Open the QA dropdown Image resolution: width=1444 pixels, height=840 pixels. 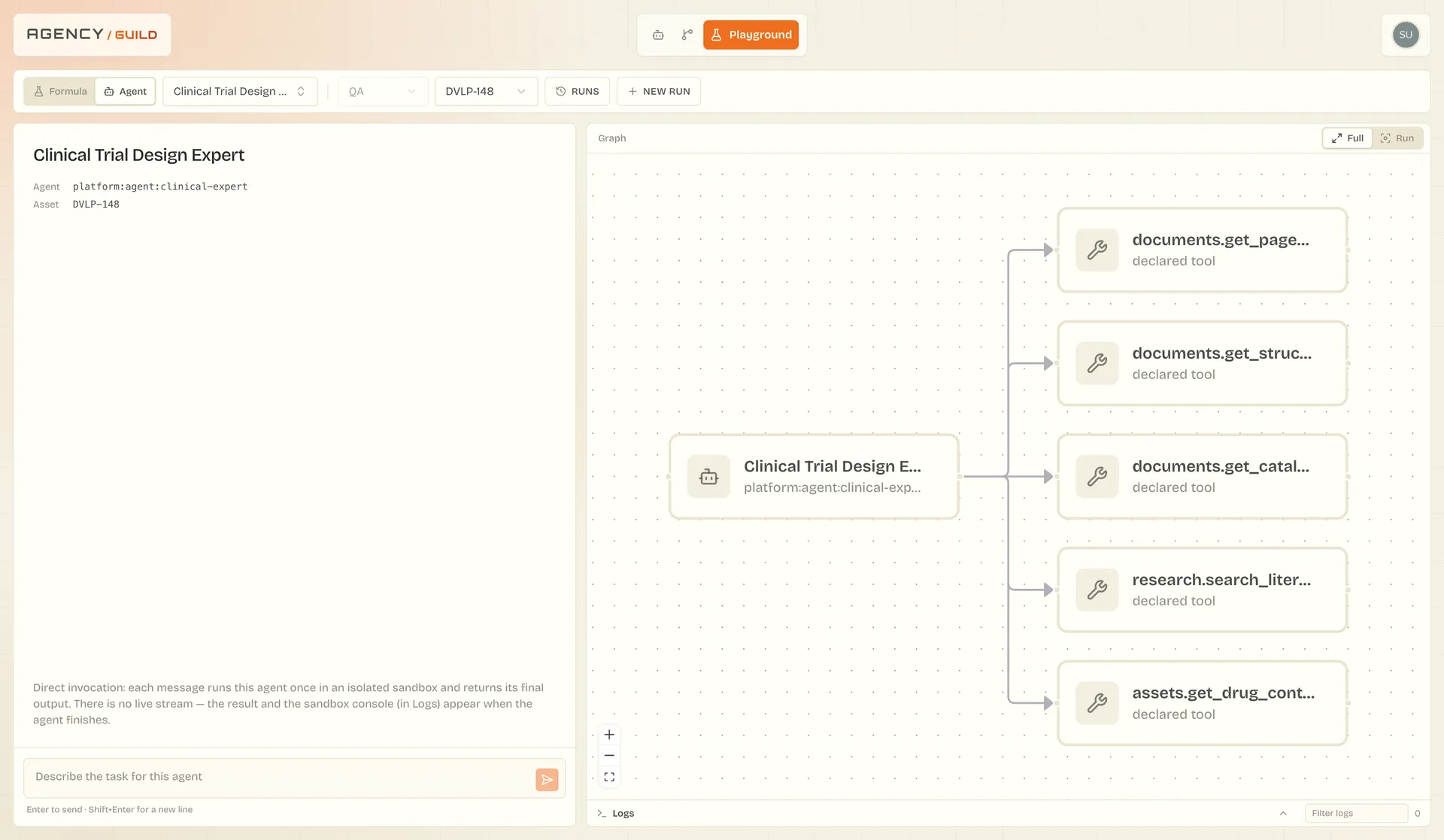pyautogui.click(x=383, y=91)
